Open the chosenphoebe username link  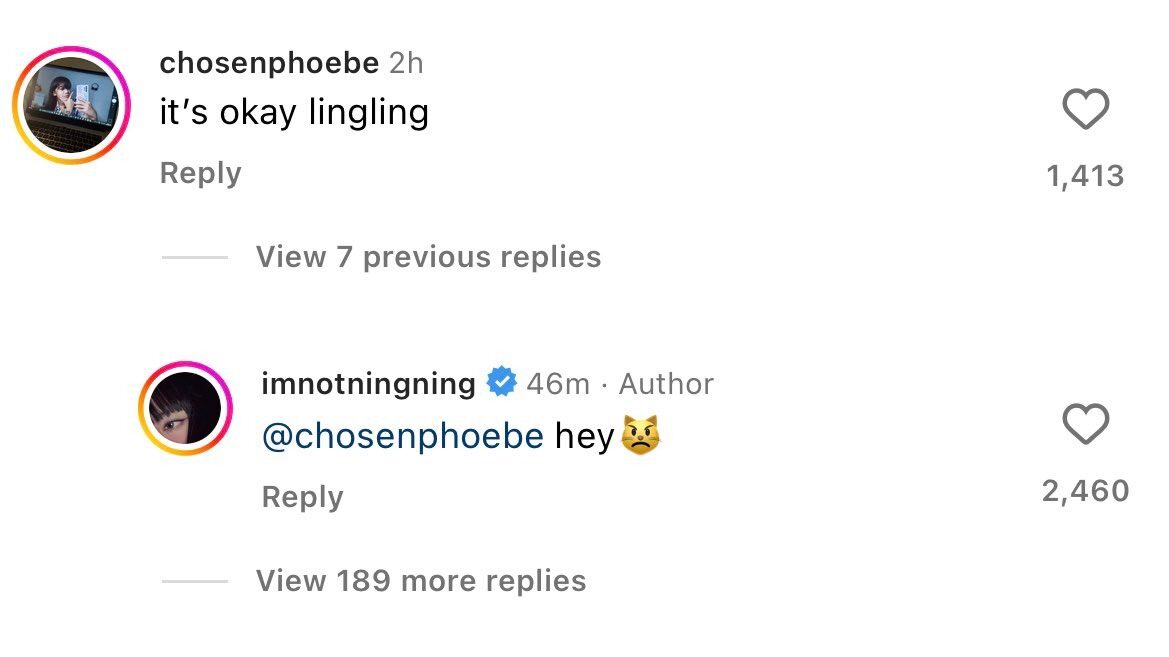pos(269,63)
